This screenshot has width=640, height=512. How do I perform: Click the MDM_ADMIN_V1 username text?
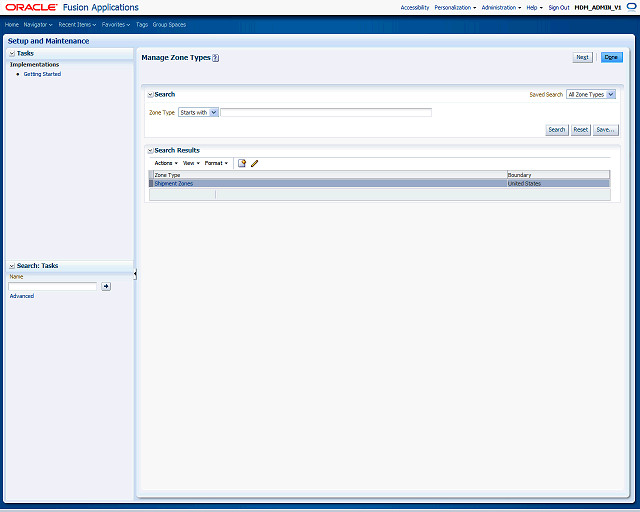[598, 7]
